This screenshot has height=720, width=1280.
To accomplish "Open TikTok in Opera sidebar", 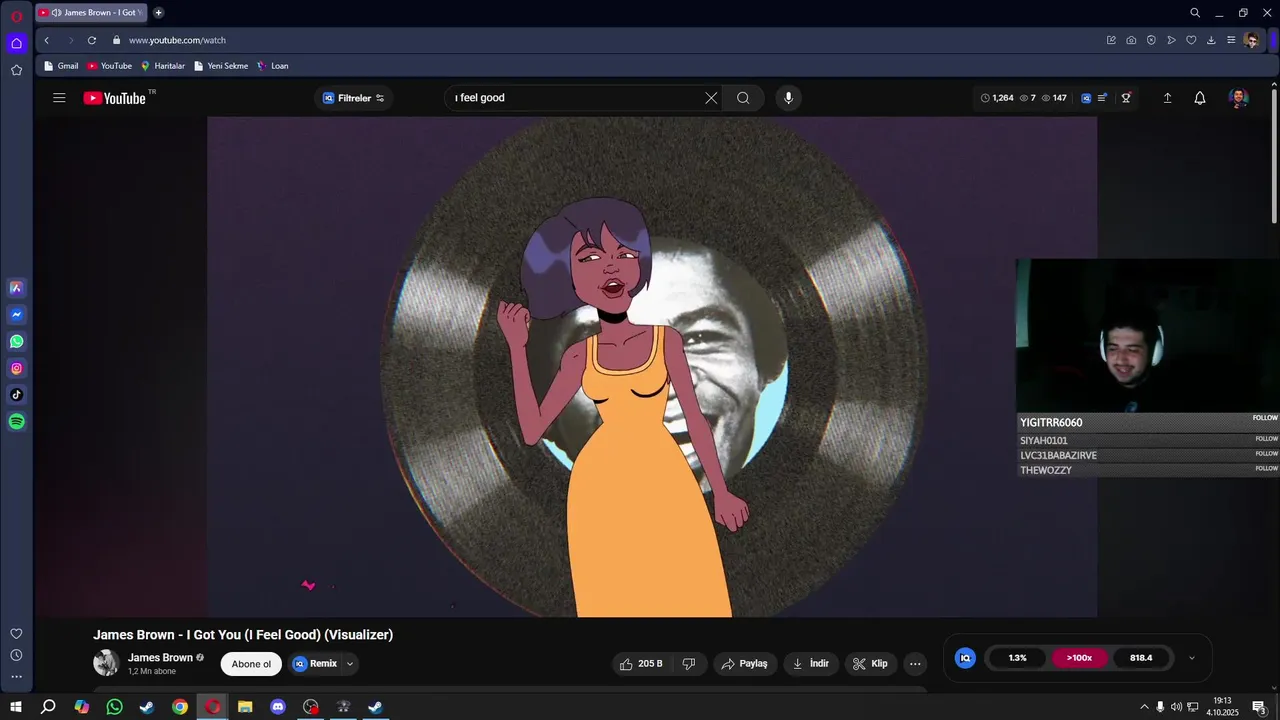I will coord(16,395).
